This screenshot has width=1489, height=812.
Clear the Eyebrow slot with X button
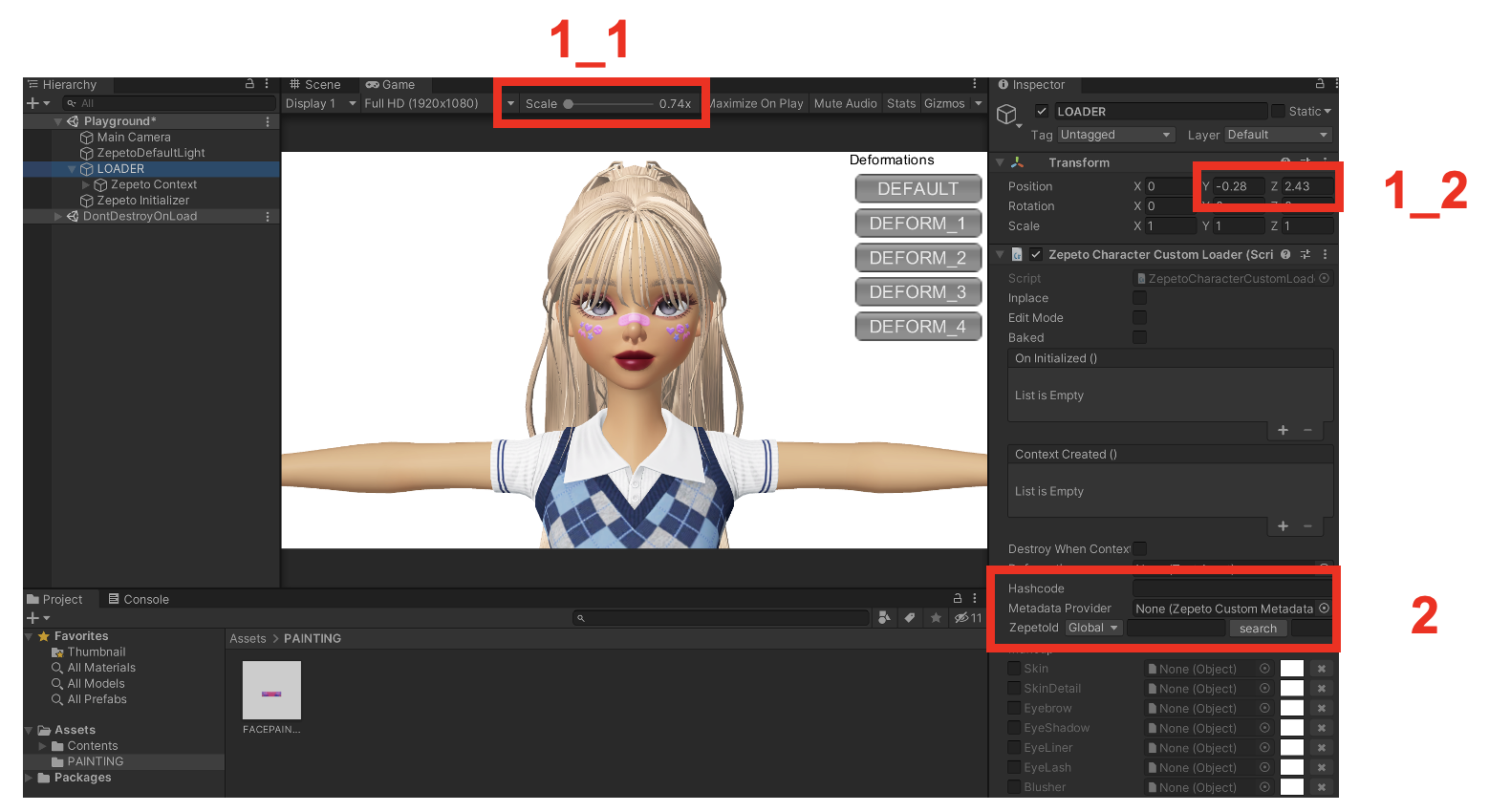point(1321,709)
